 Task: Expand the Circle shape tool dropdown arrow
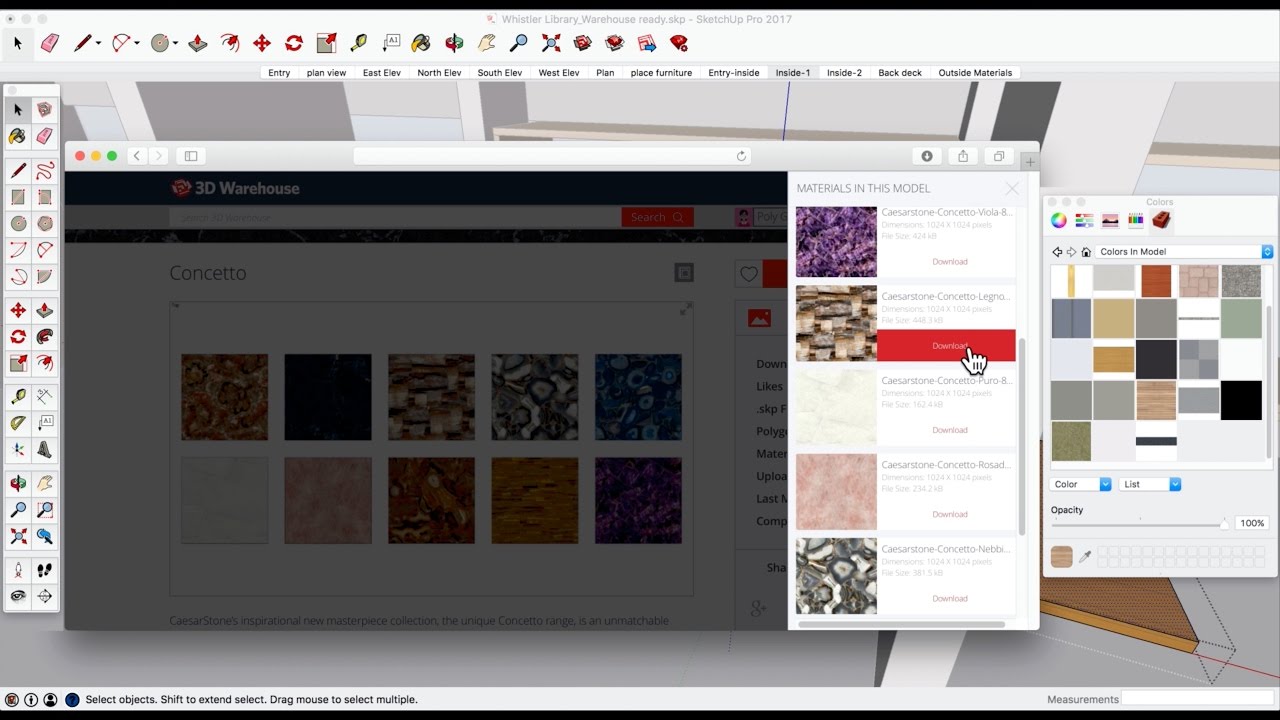[175, 44]
